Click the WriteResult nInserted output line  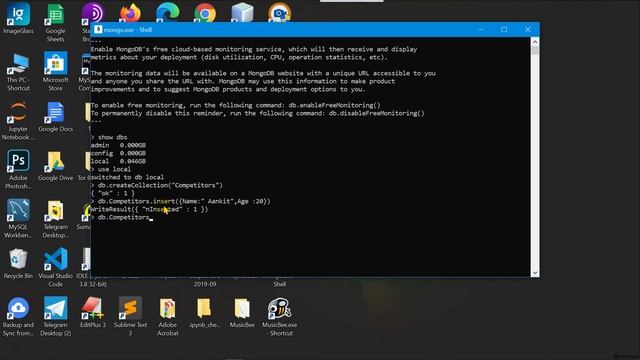(x=149, y=209)
